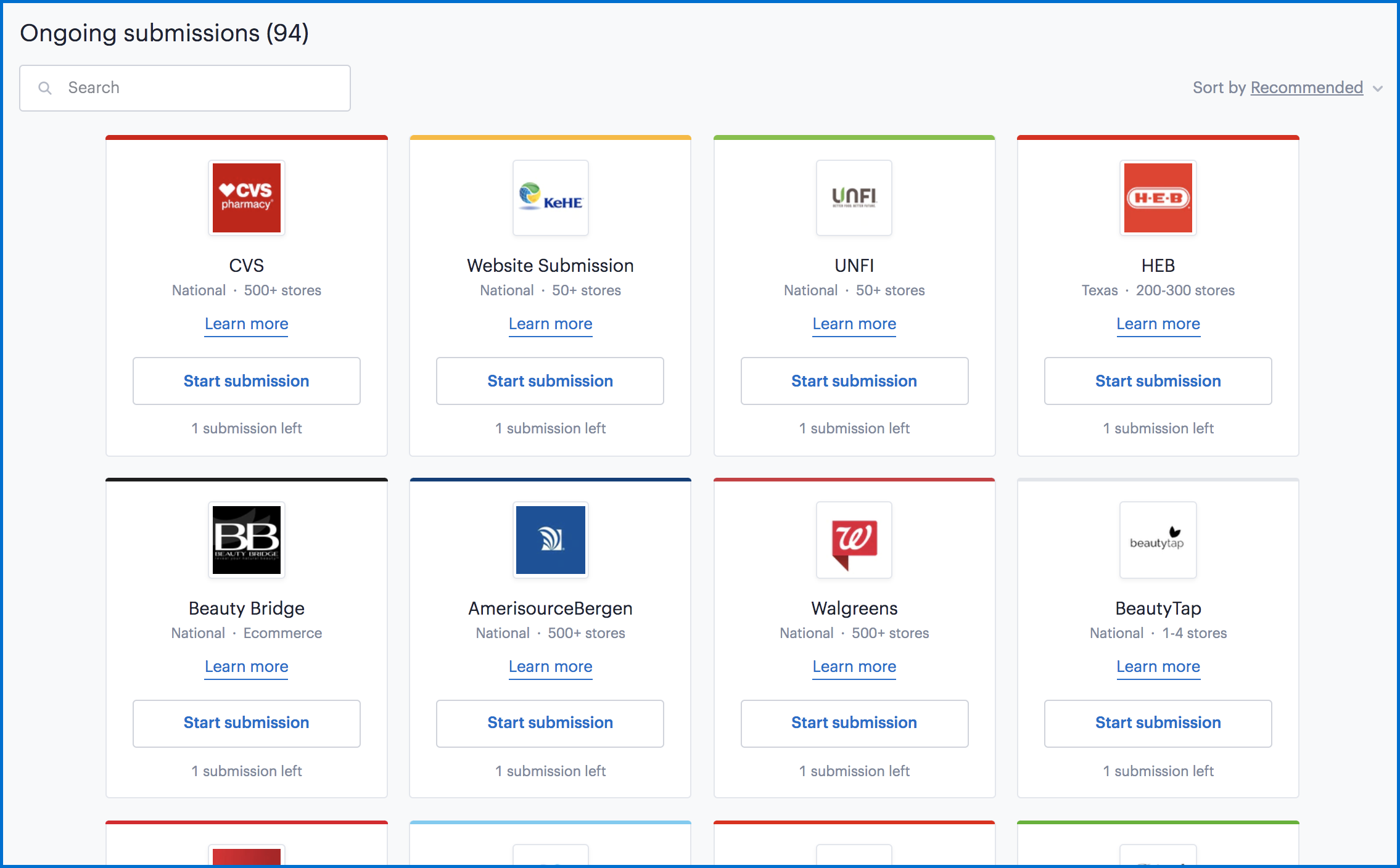This screenshot has height=868, width=1400.
Task: Start submission for BeautyTap
Action: 1158,723
